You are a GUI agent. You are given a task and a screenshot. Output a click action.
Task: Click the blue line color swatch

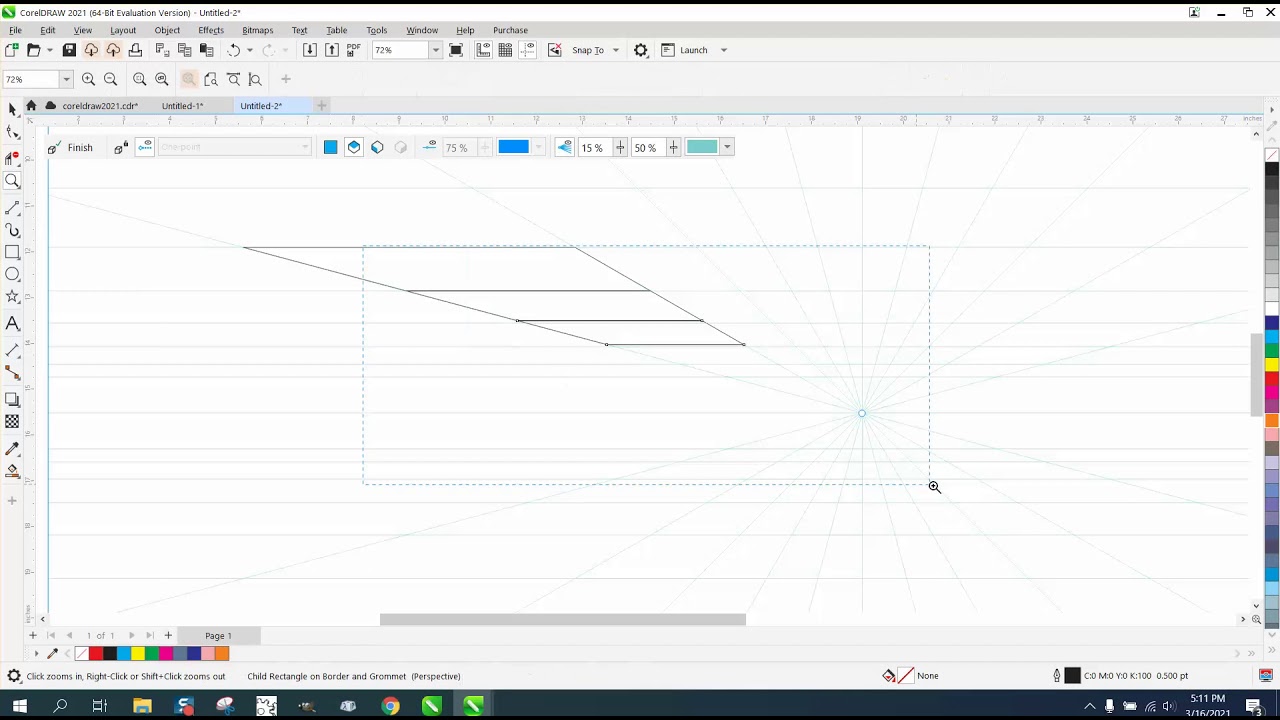click(513, 147)
